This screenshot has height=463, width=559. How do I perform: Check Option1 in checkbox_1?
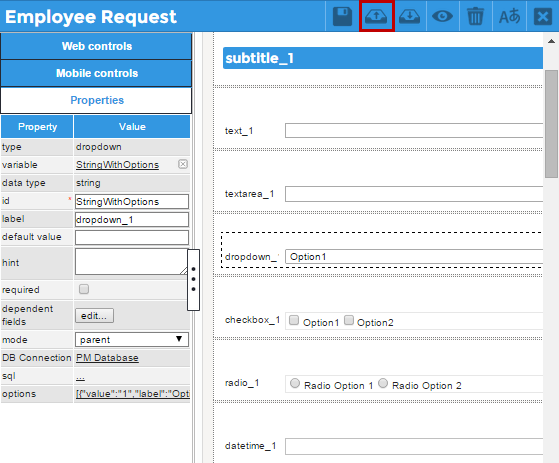294,320
